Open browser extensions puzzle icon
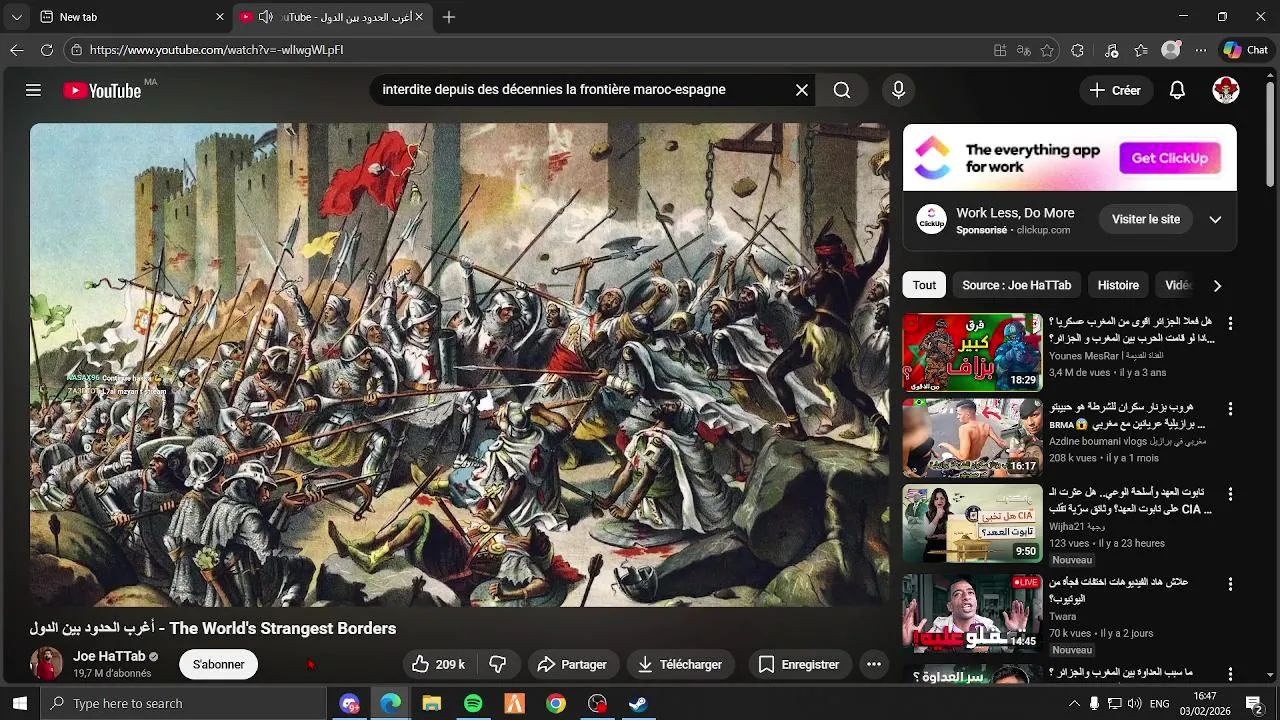1280x720 pixels. 1077,50
